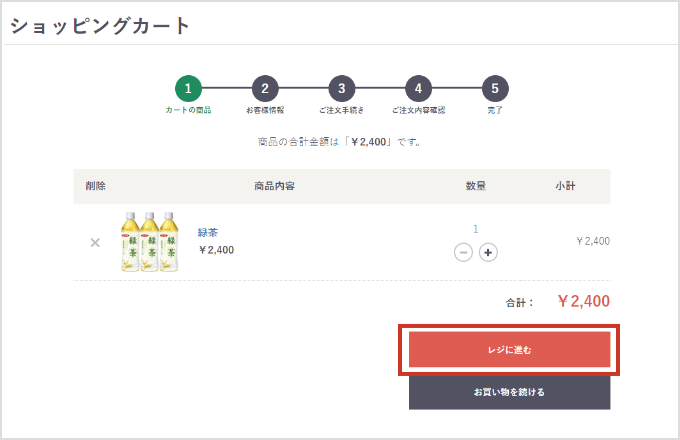680x440 pixels.
Task: Click step 1 circle in the progress bar
Action: pyautogui.click(x=188, y=88)
